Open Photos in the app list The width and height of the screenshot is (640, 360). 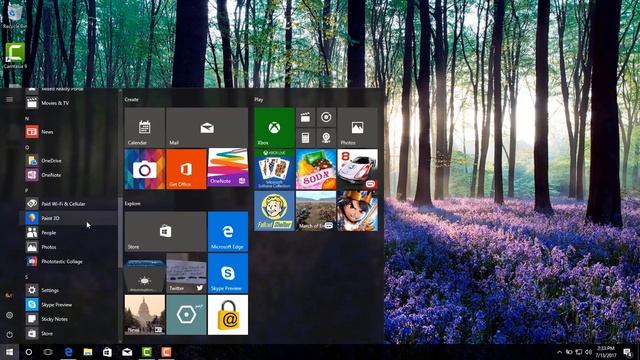[68, 247]
